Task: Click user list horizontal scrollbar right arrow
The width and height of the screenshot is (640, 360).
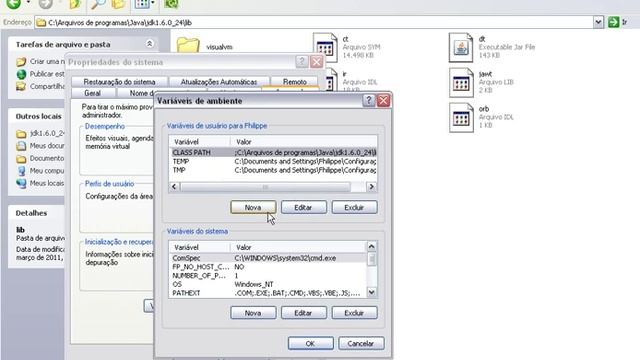Action: pos(371,187)
